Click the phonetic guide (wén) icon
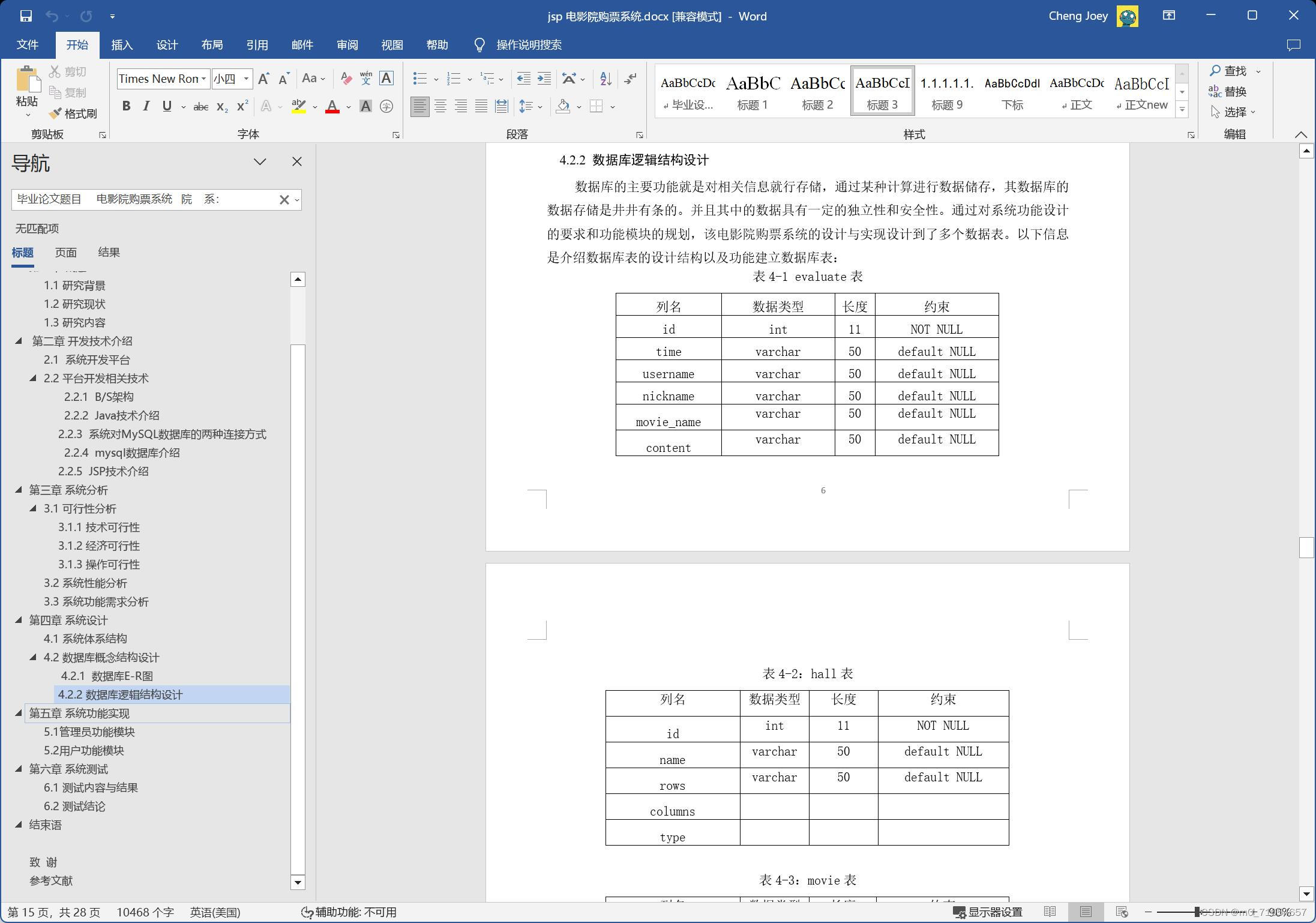The height and width of the screenshot is (923, 1316). coord(366,79)
